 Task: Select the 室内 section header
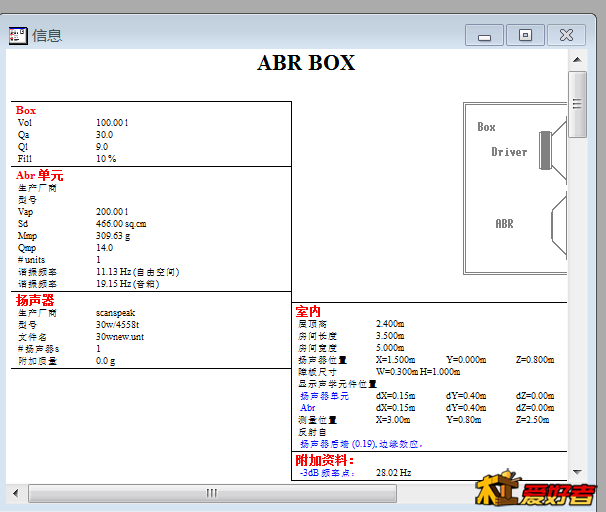[307, 311]
